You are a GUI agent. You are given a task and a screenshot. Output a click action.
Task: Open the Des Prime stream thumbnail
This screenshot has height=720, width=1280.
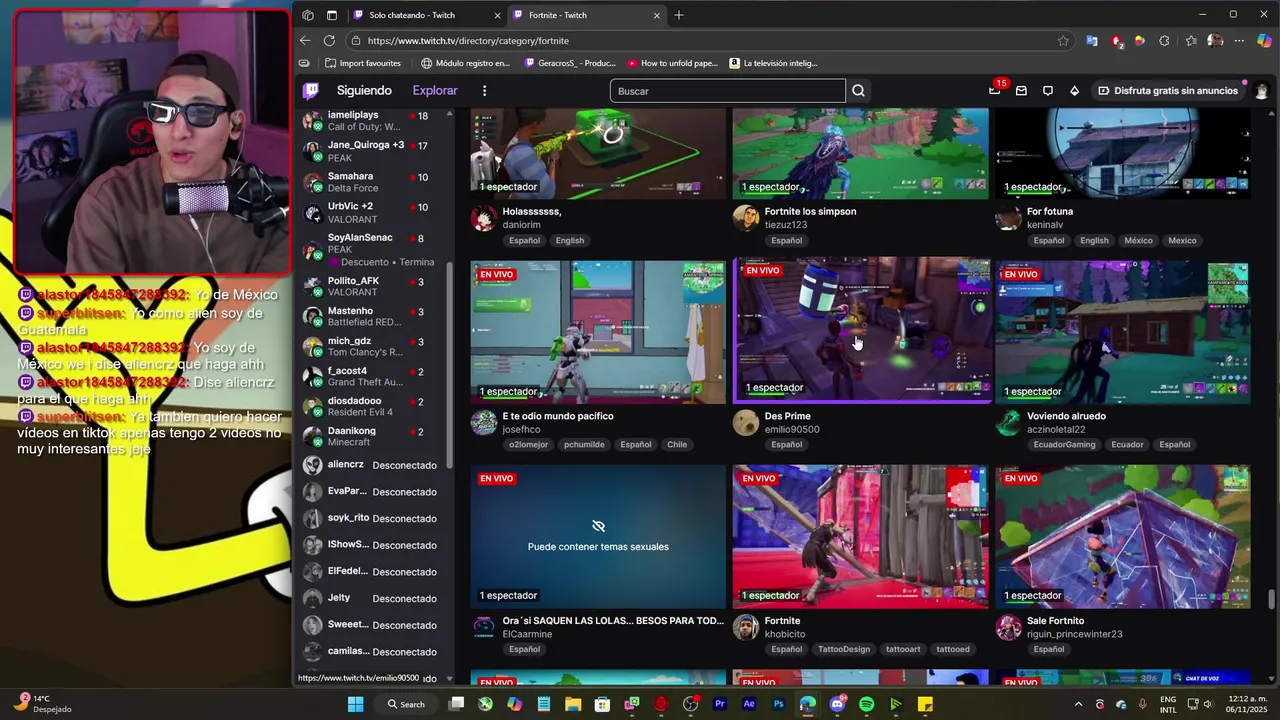pos(861,331)
